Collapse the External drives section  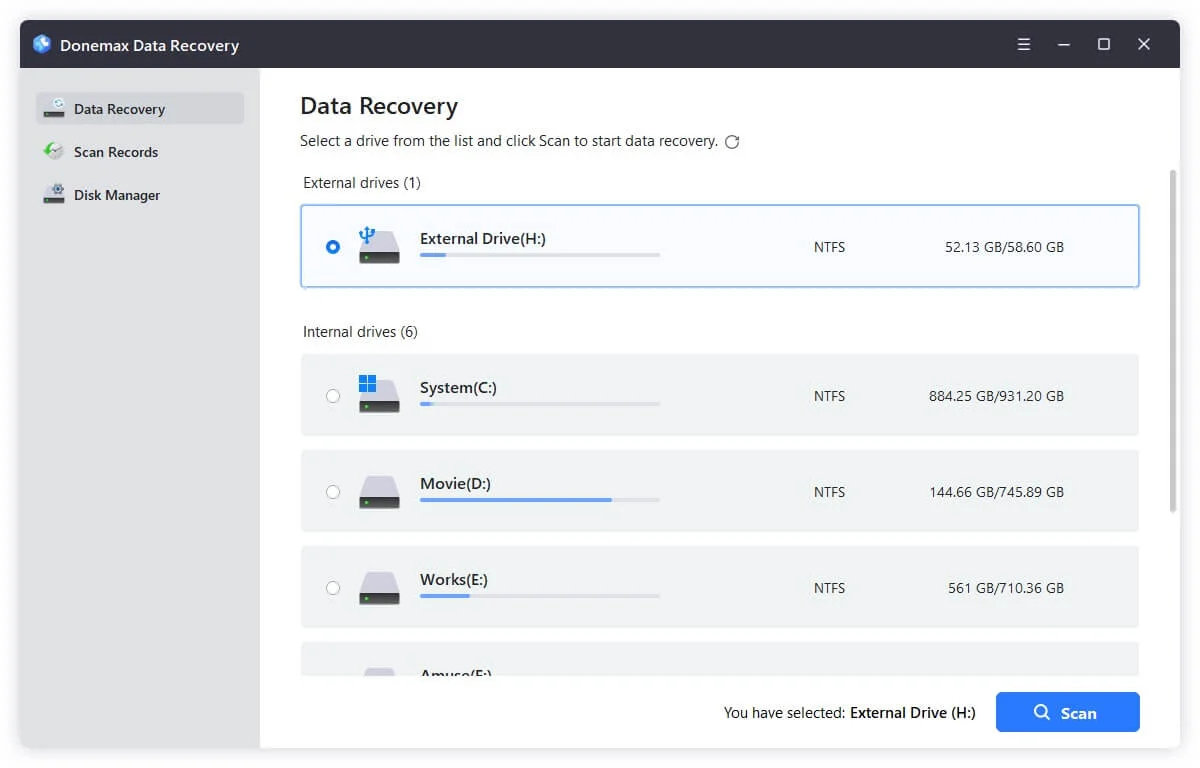(x=361, y=183)
